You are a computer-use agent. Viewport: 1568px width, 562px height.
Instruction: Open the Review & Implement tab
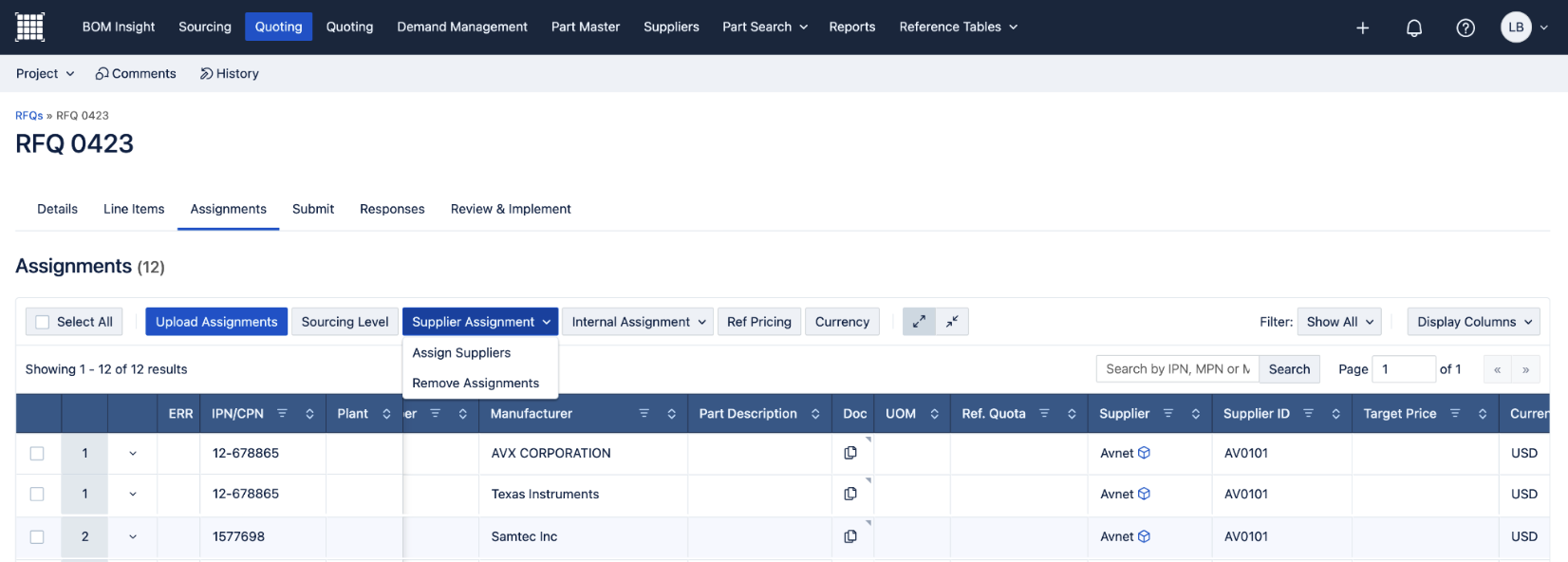(x=511, y=209)
